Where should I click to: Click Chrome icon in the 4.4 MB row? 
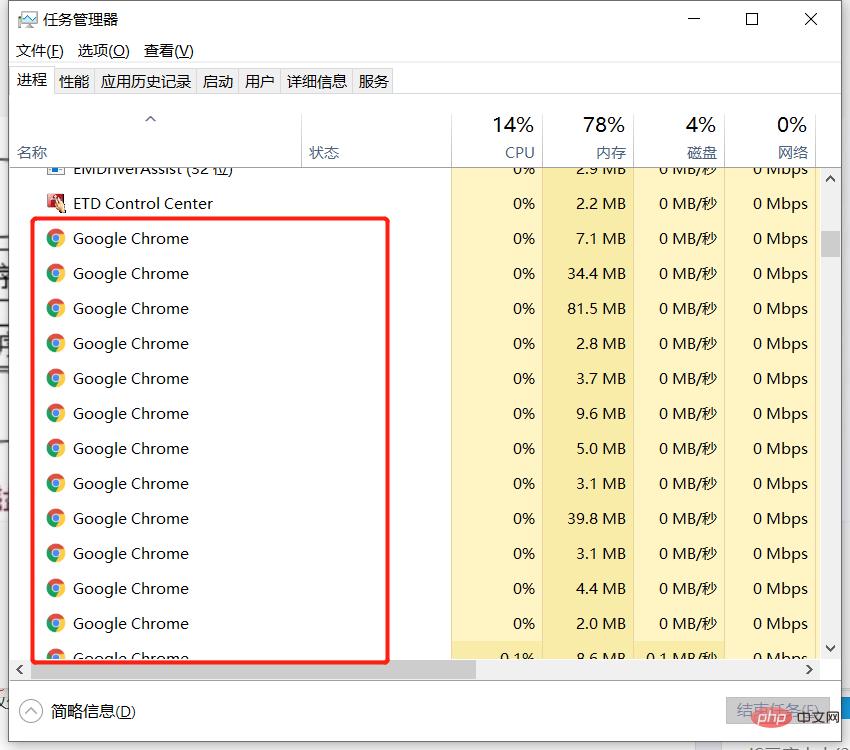tap(56, 589)
